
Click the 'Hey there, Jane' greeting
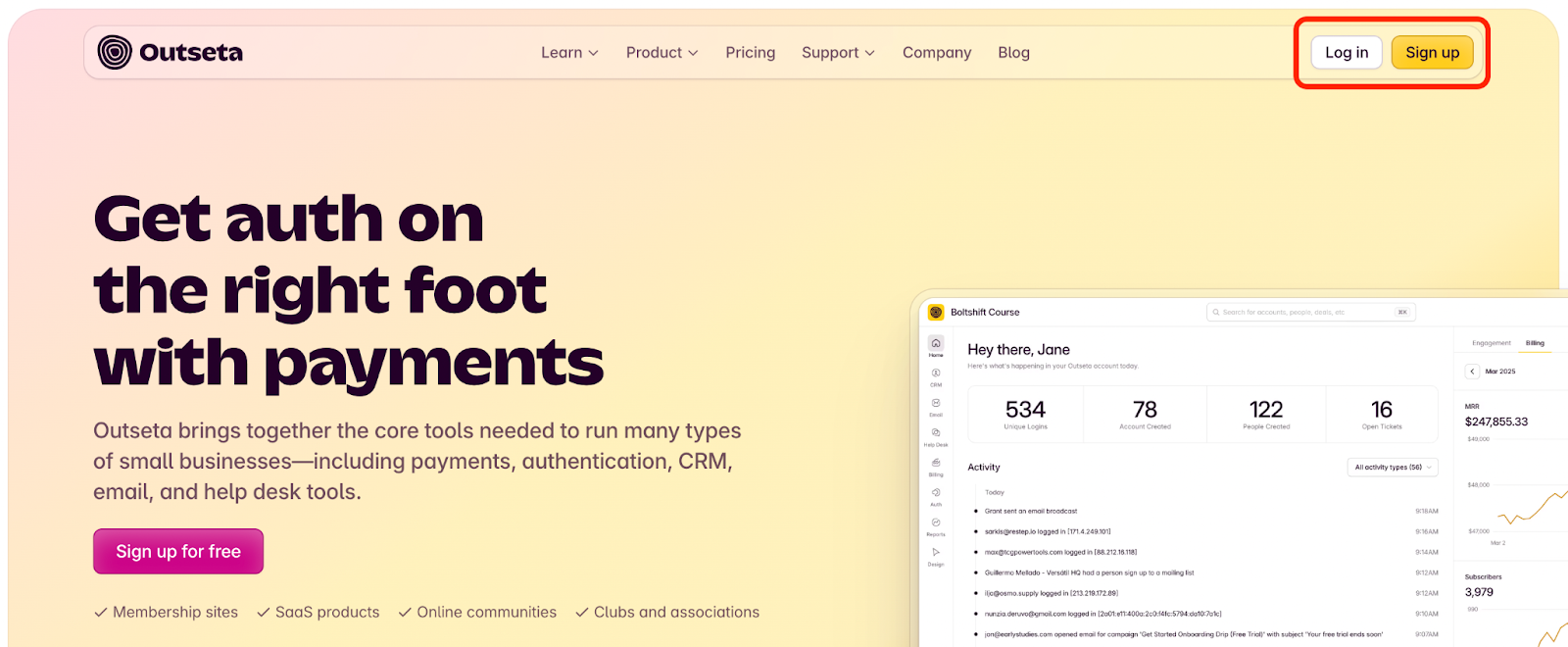point(1018,349)
